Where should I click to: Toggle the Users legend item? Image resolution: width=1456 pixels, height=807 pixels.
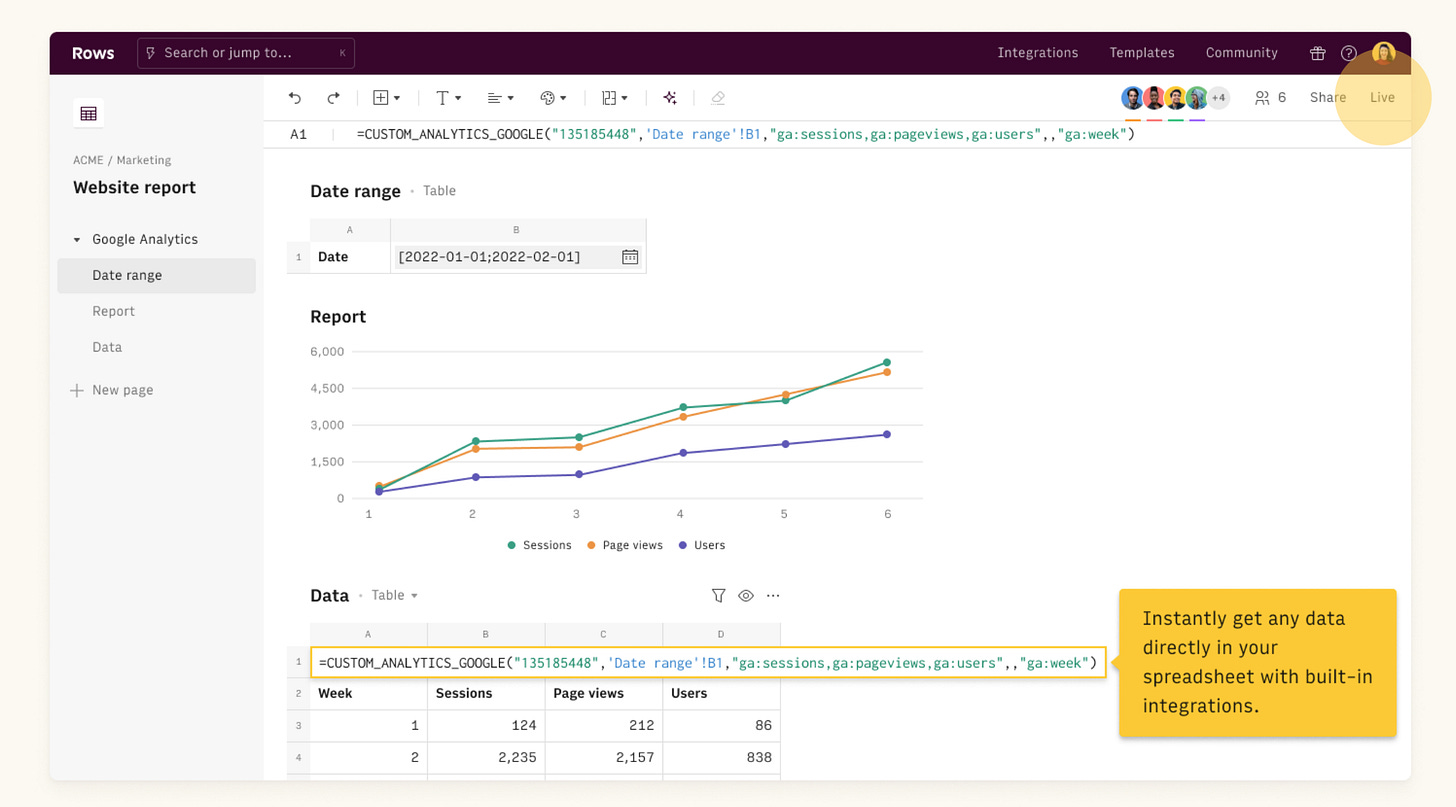[702, 545]
